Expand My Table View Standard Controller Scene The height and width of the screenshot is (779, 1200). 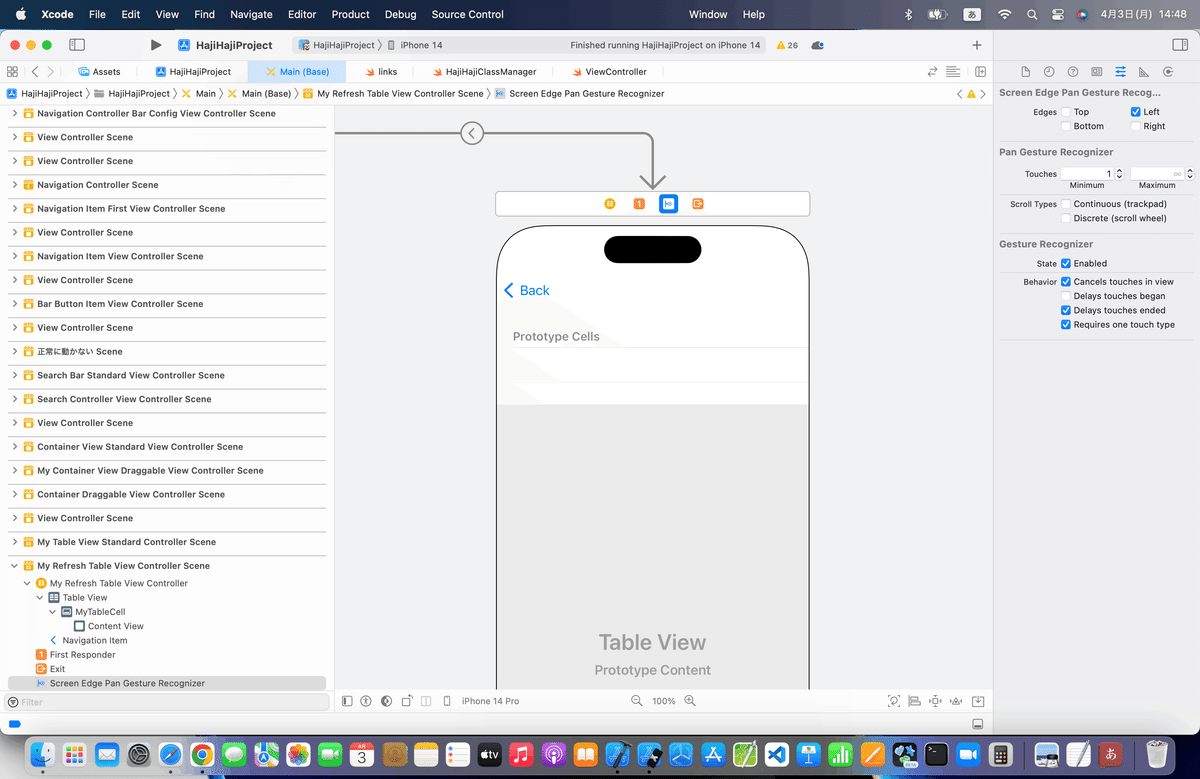pyautogui.click(x=15, y=542)
